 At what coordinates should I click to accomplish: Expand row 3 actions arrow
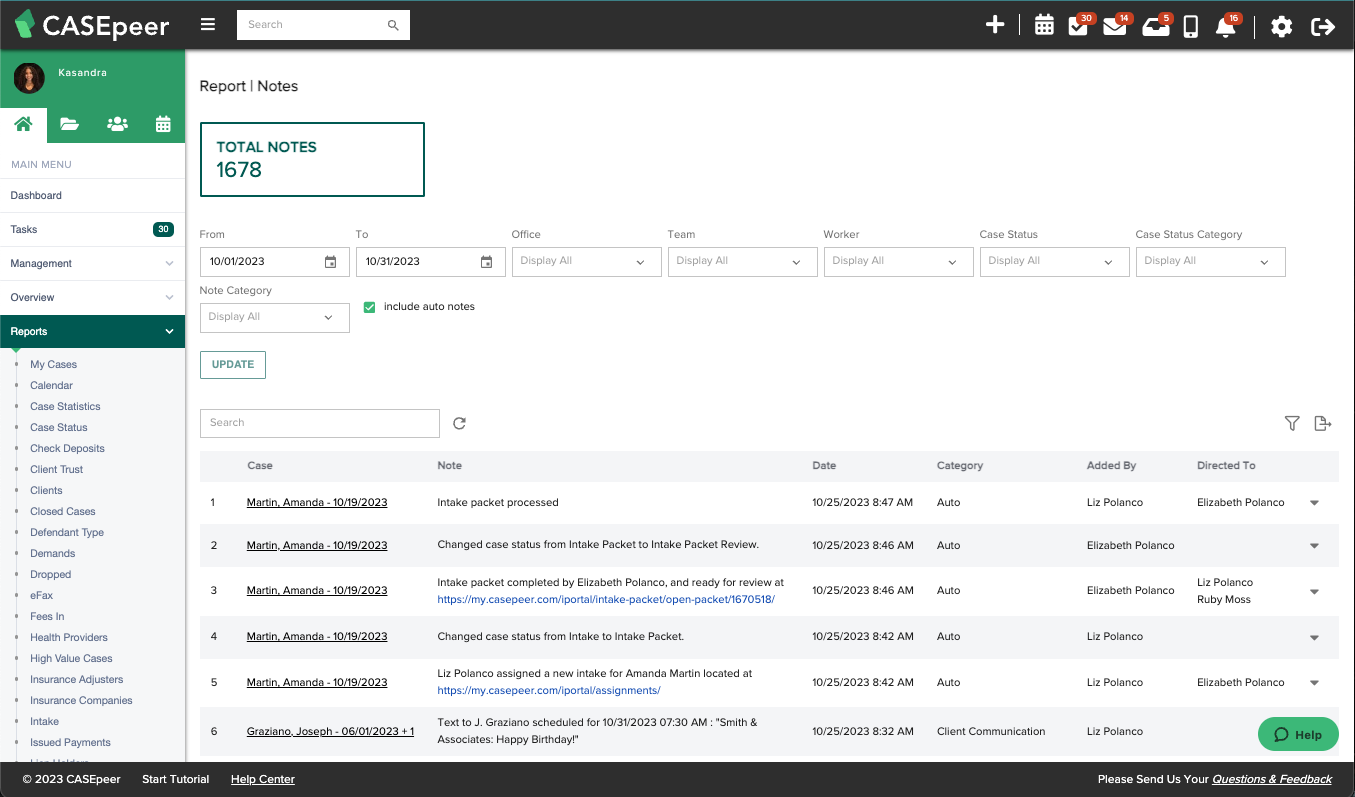point(1314,591)
